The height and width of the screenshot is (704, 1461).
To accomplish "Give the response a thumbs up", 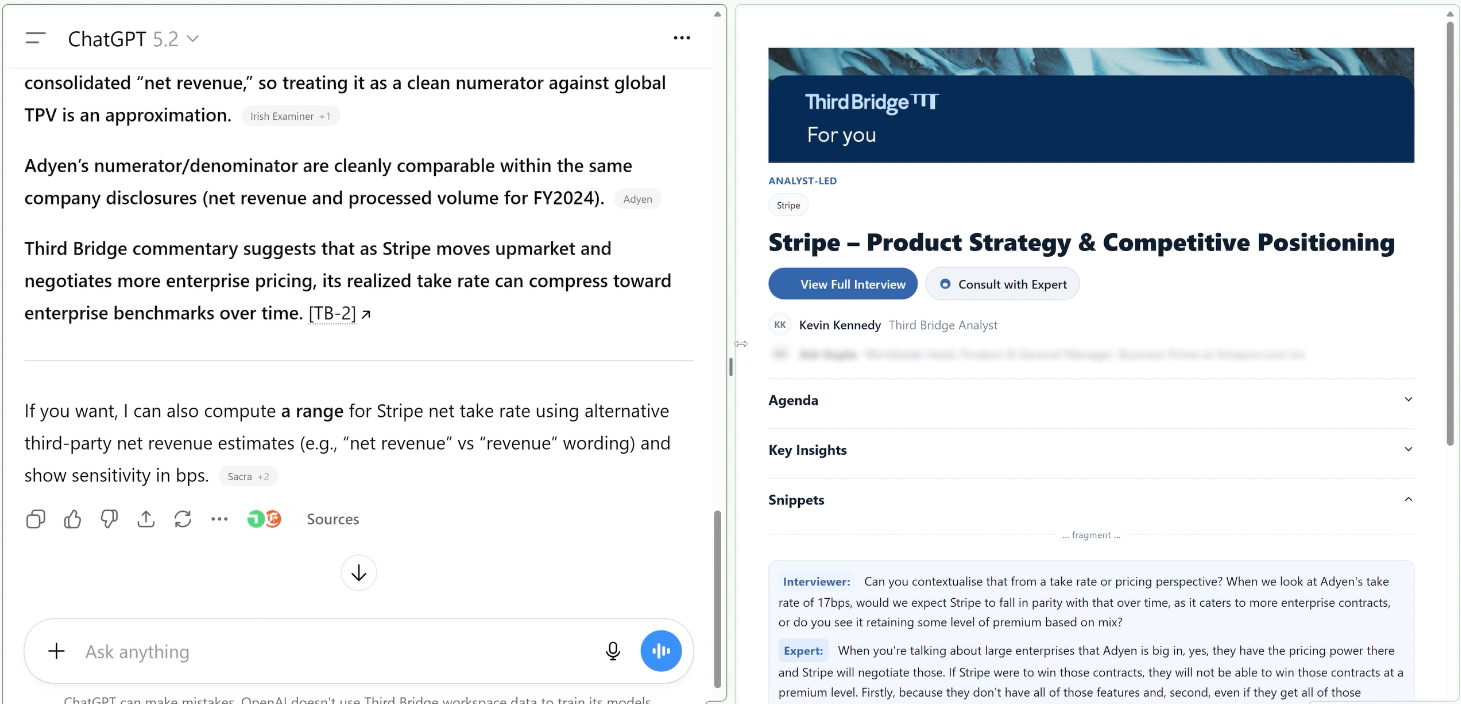I will (x=73, y=519).
